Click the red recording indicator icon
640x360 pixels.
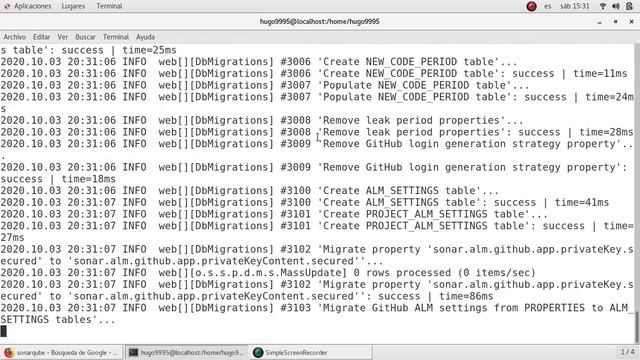point(531,6)
